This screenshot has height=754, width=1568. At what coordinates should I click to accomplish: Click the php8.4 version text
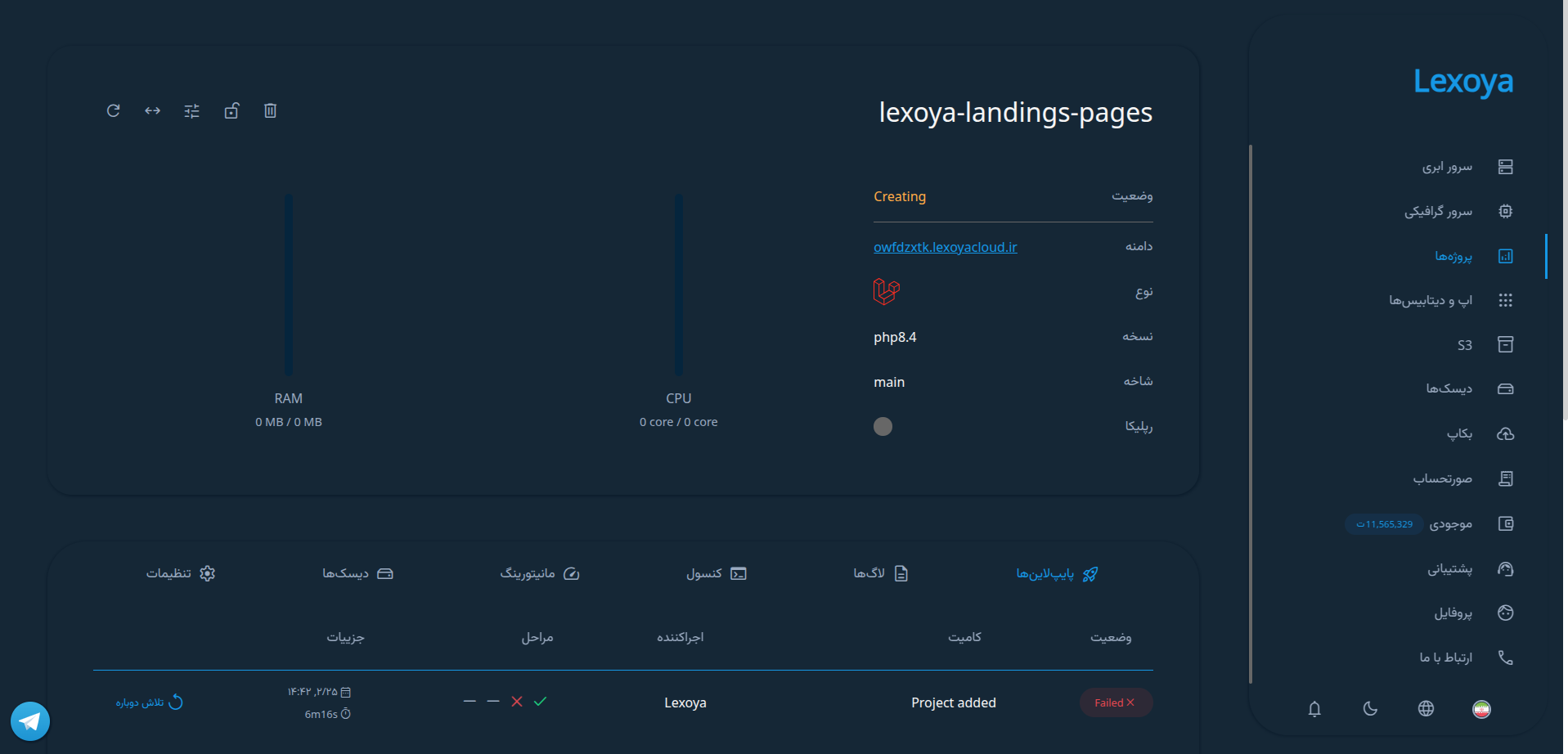[895, 337]
